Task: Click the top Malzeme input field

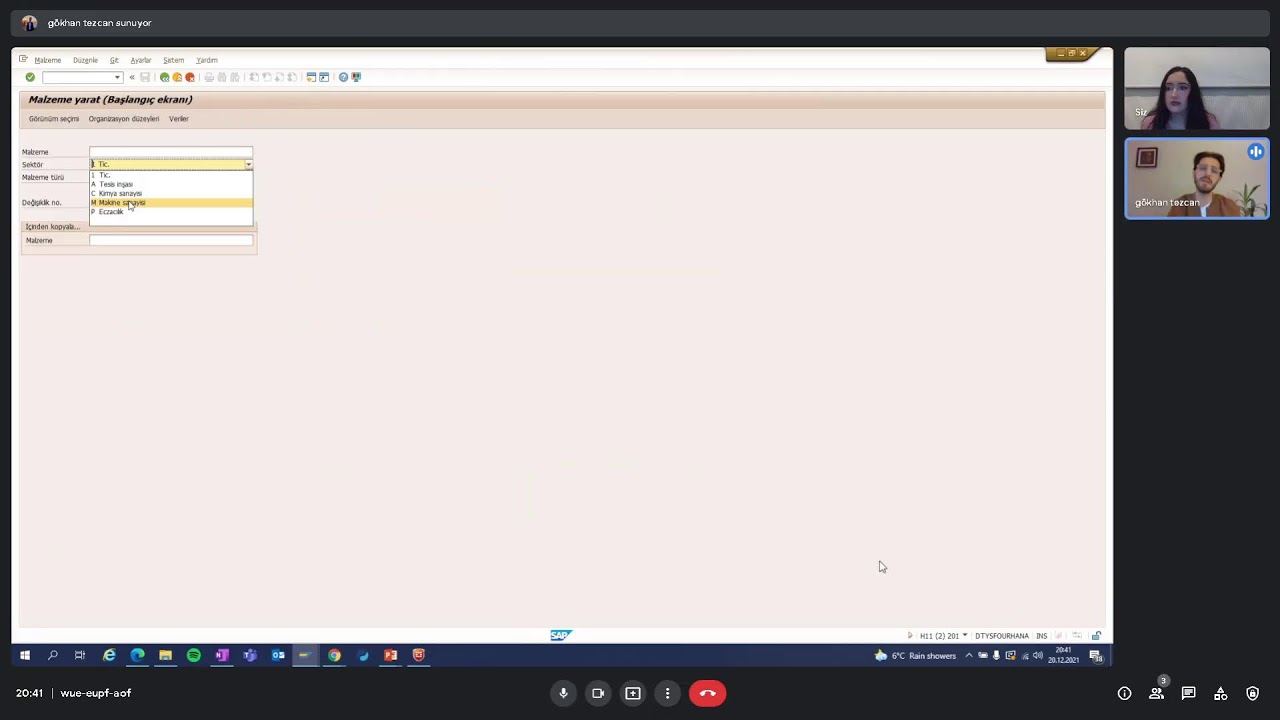Action: [x=171, y=152]
